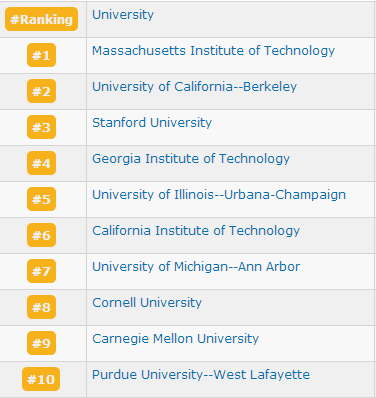Screen dimensions: 376x398
Task: Click the #4 ranking badge
Action: [x=41, y=163]
